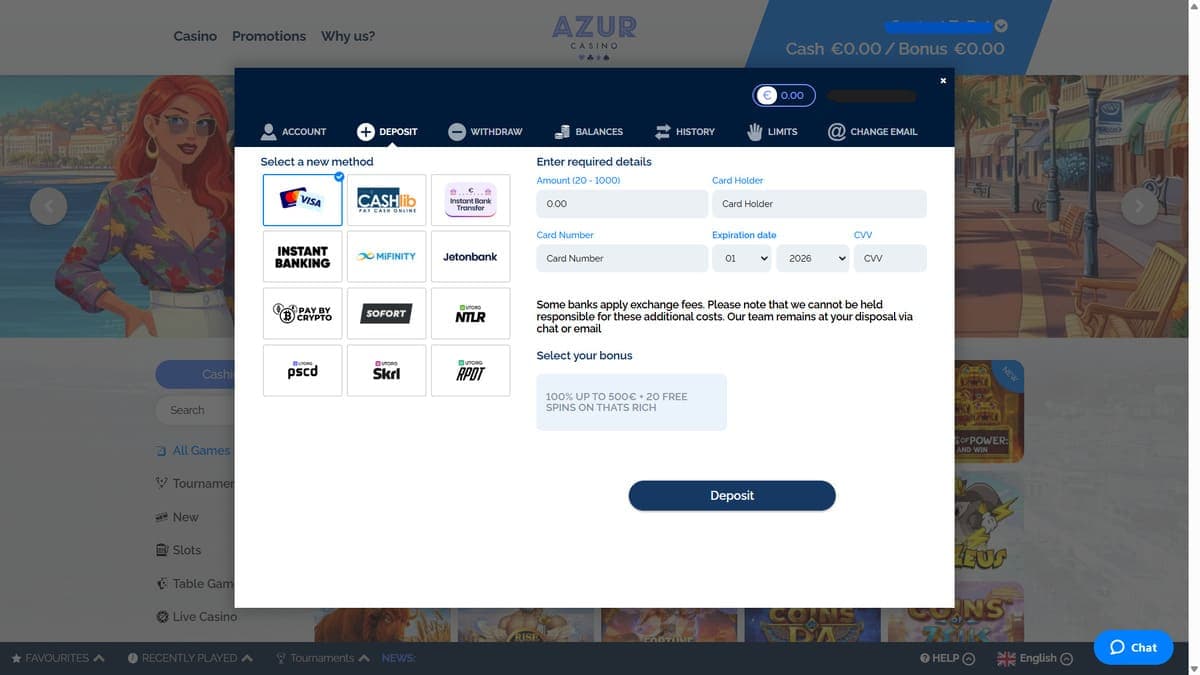This screenshot has width=1200, height=675.
Task: Switch to the Limits tab
Action: coord(772,132)
